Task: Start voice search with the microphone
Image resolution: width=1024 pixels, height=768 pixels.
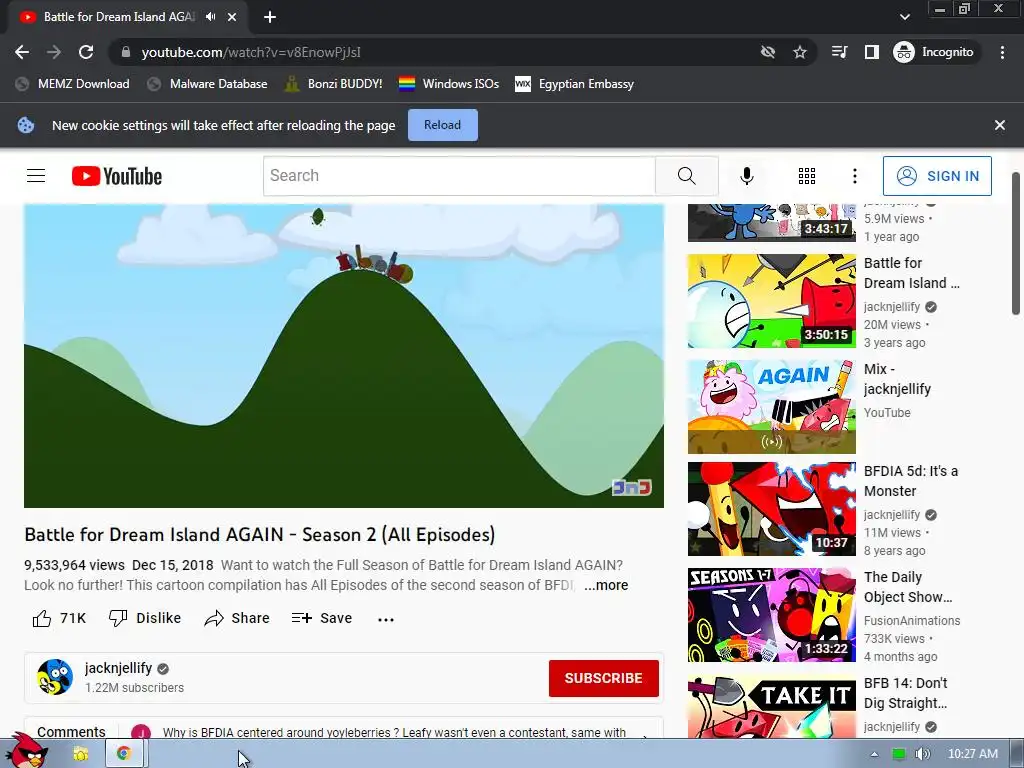Action: tap(747, 176)
